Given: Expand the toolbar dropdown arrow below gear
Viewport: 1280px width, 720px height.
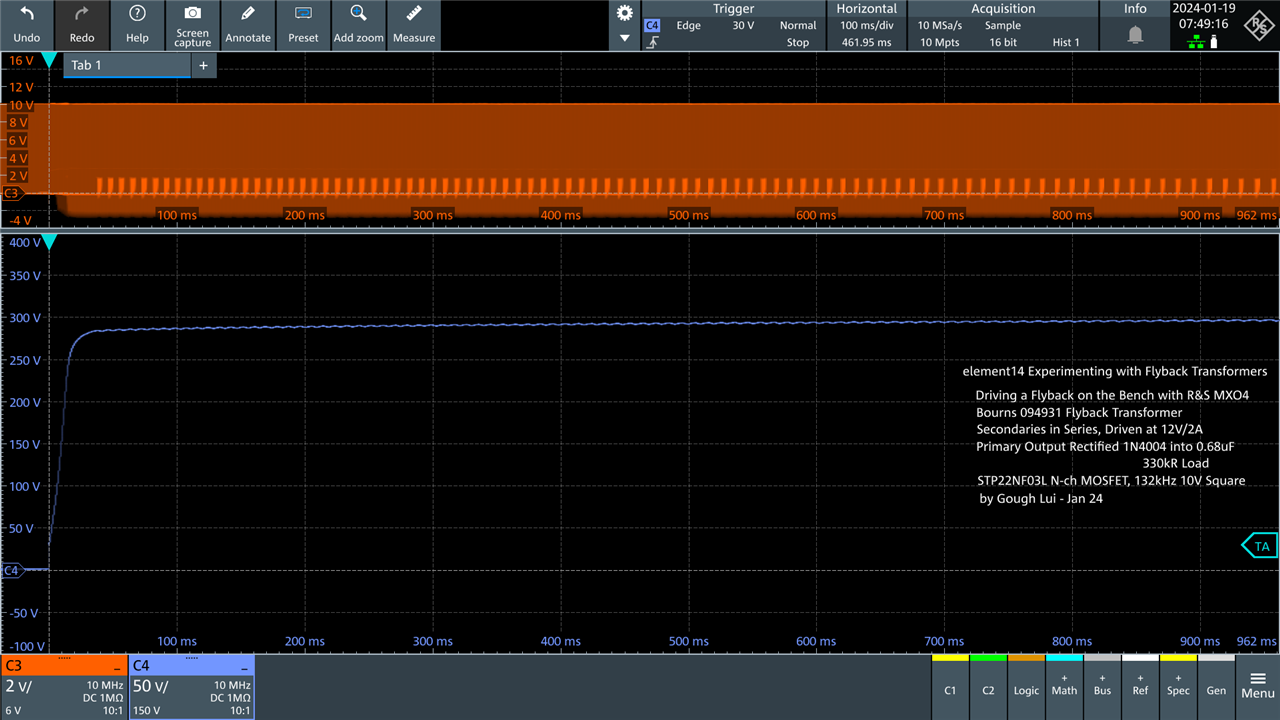Looking at the screenshot, I should click(x=625, y=38).
